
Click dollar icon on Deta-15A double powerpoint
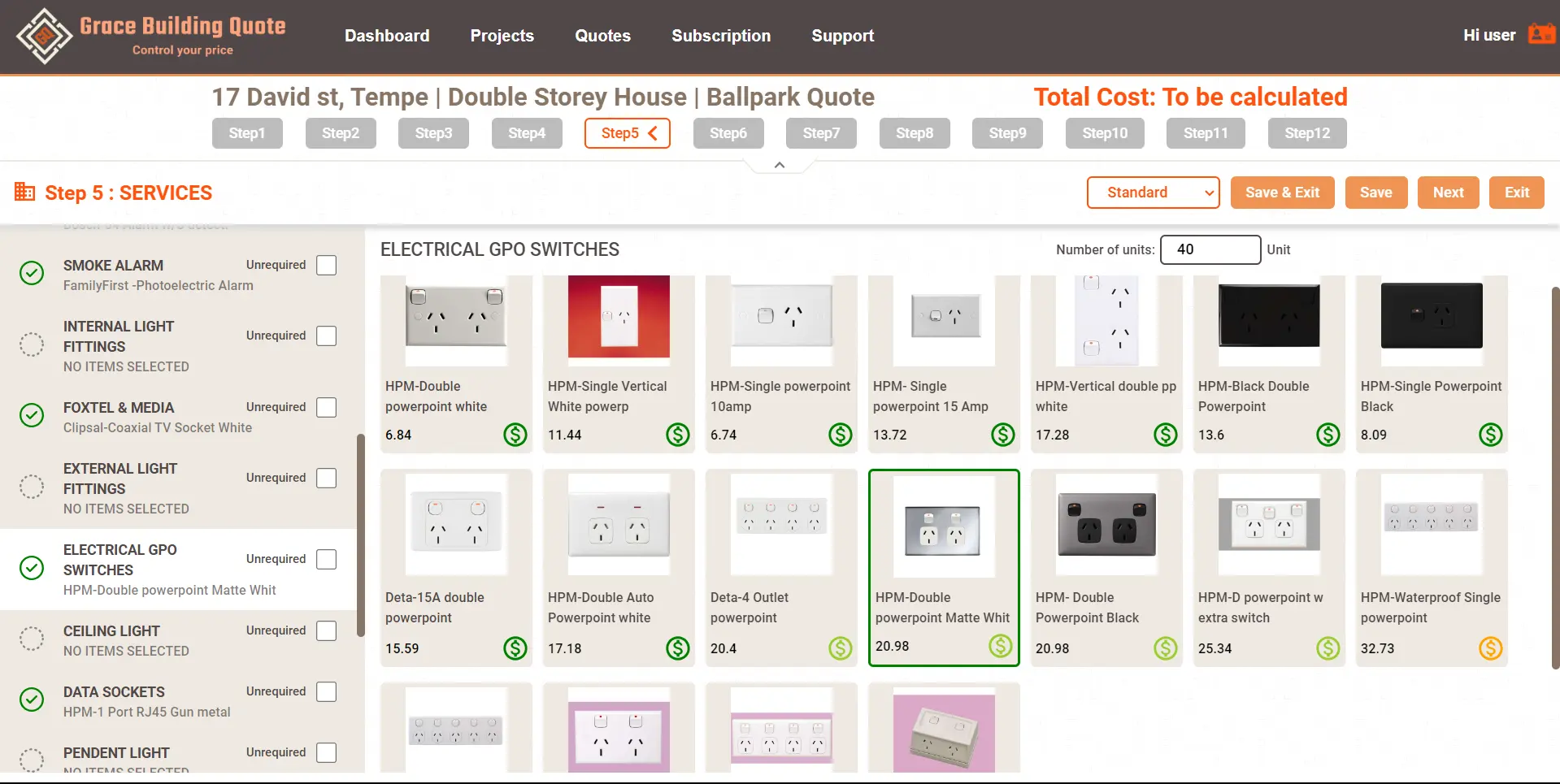[x=515, y=648]
